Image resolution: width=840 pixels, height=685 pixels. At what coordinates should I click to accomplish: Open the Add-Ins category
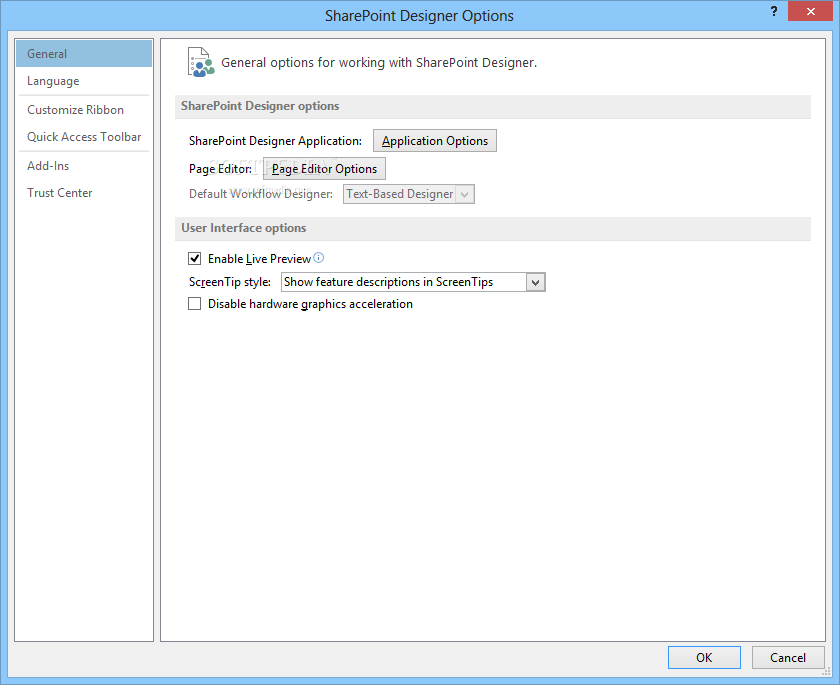click(x=84, y=166)
